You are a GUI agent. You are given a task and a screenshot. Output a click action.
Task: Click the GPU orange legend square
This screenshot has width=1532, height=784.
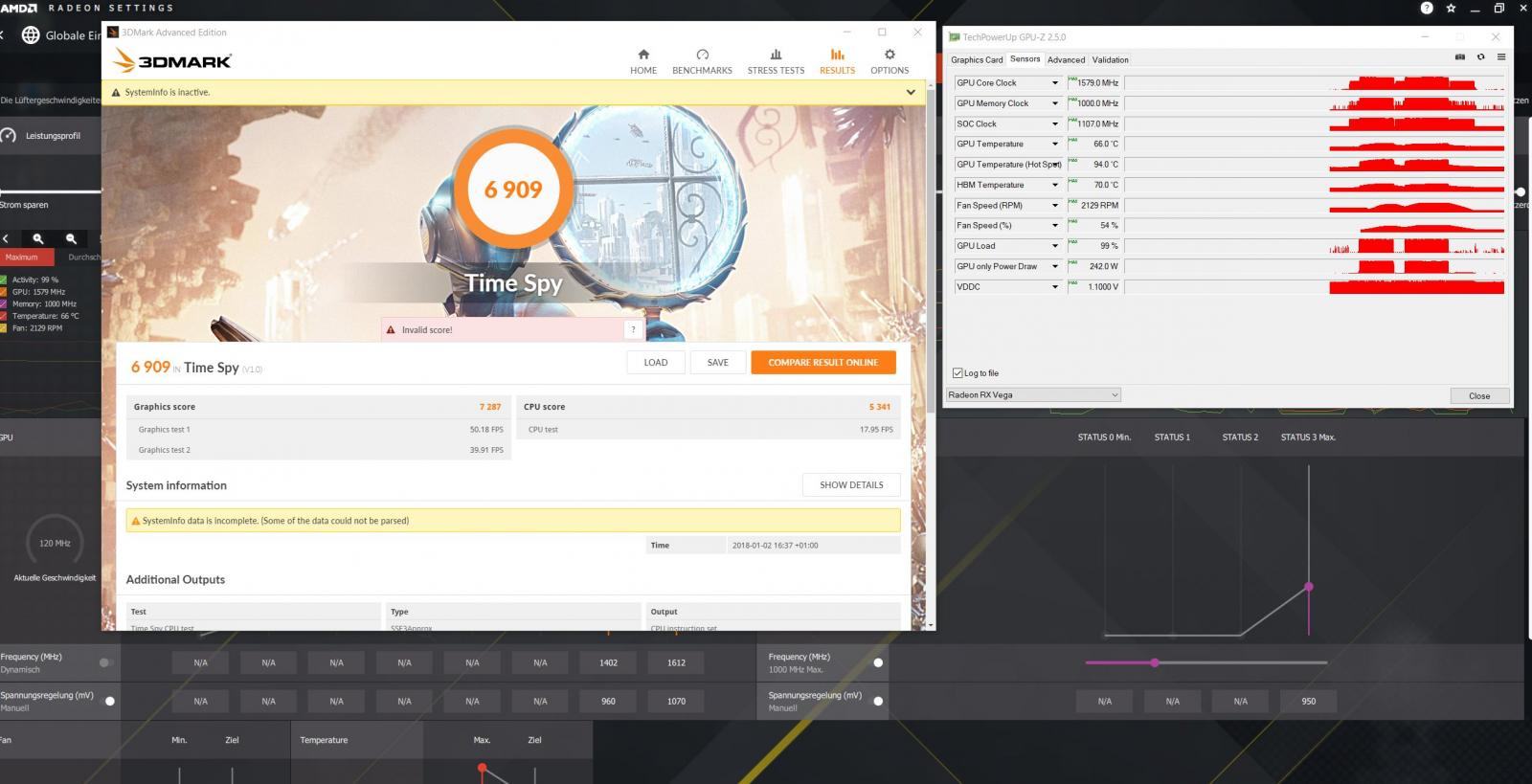tap(4, 292)
